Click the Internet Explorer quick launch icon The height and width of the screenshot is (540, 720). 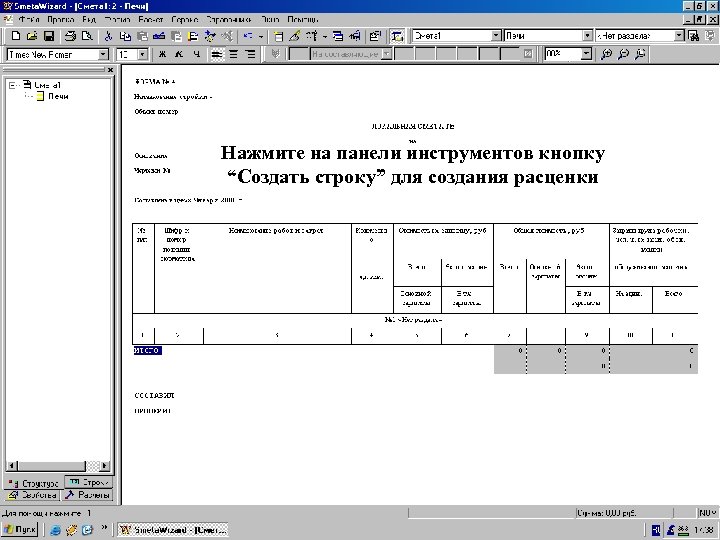(x=55, y=530)
